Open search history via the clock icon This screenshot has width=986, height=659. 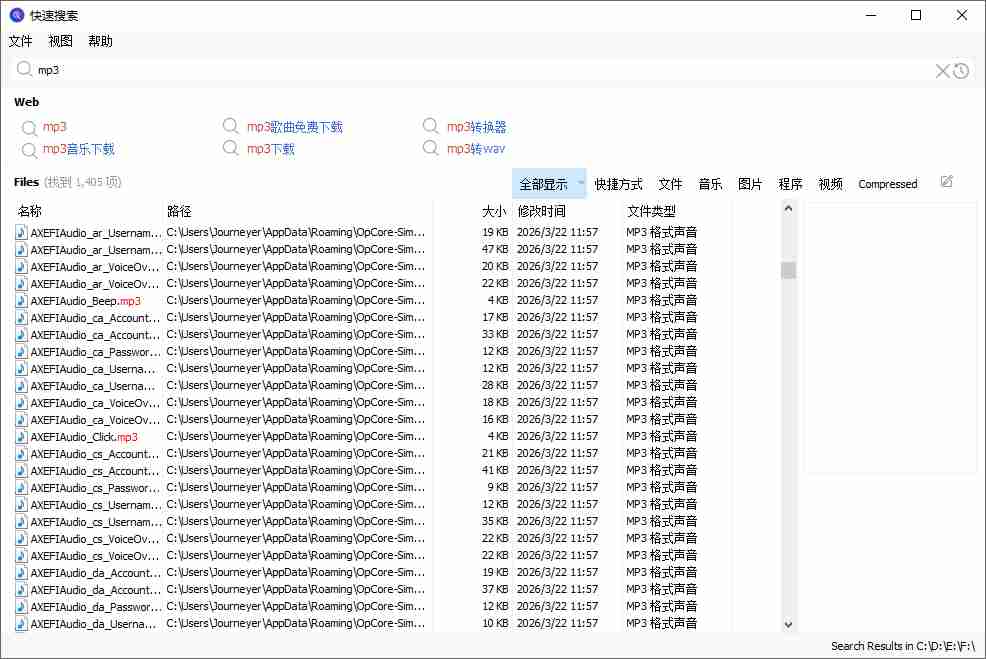pyautogui.click(x=961, y=70)
